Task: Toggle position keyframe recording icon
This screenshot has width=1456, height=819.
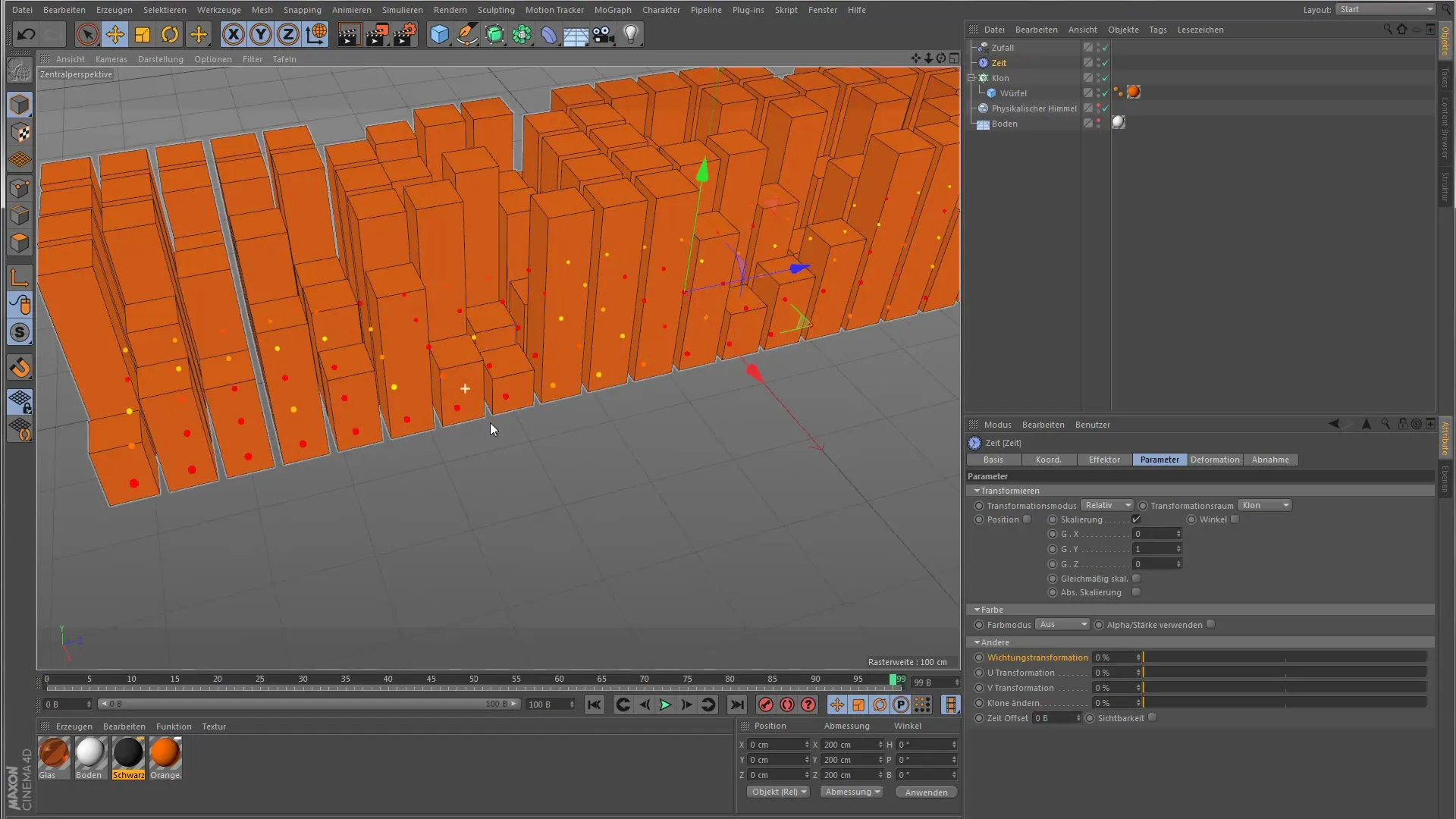Action: tap(837, 704)
